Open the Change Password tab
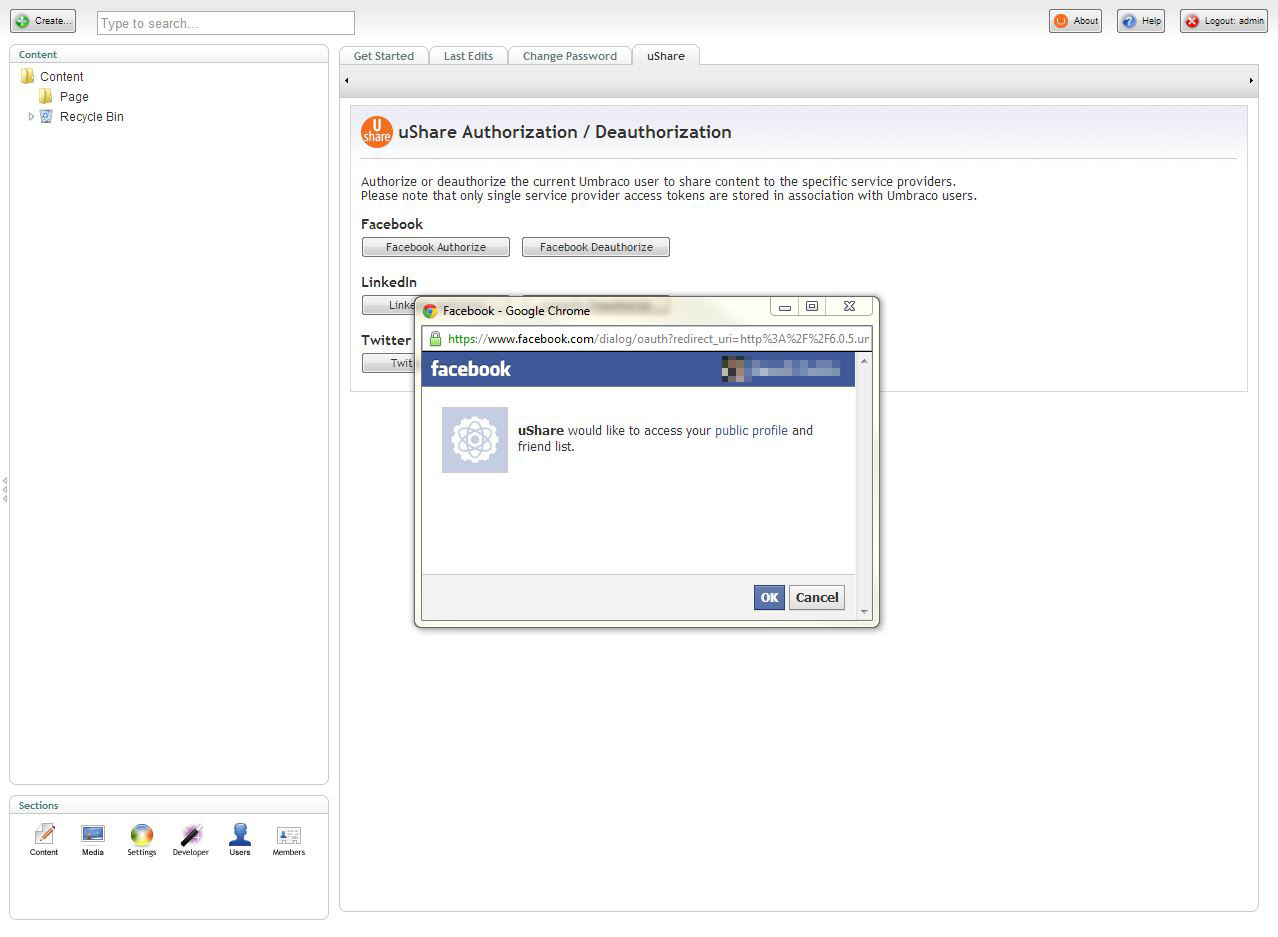 [x=570, y=56]
